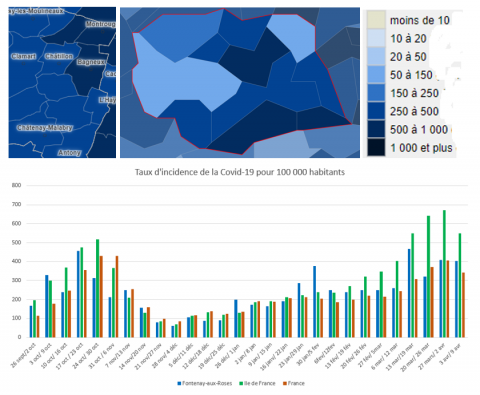Click the 'moins de 10' legend color swatch
480x395 pixels.
click(x=376, y=20)
